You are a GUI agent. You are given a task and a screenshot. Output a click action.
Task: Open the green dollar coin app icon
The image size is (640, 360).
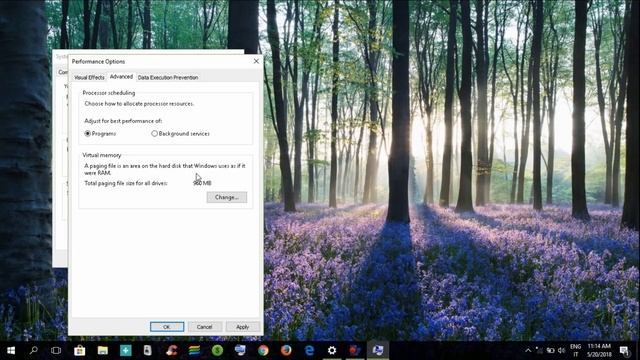point(217,350)
